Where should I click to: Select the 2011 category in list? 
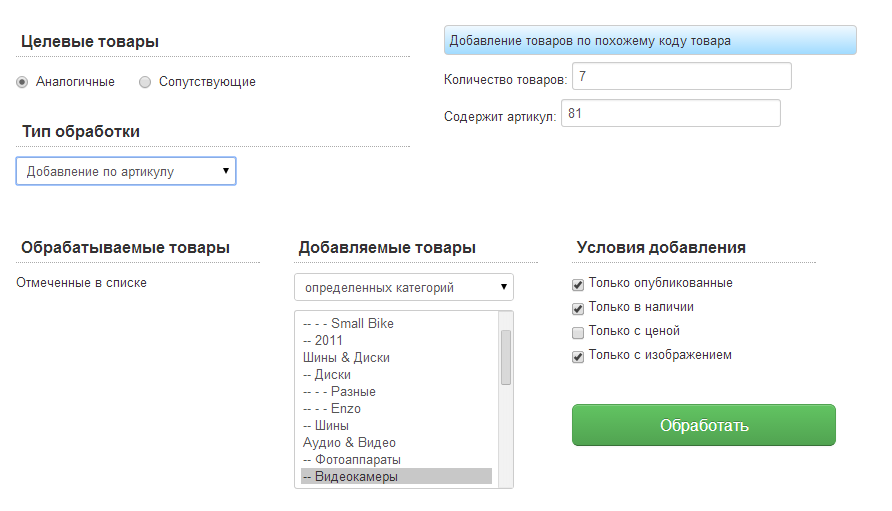pos(328,340)
